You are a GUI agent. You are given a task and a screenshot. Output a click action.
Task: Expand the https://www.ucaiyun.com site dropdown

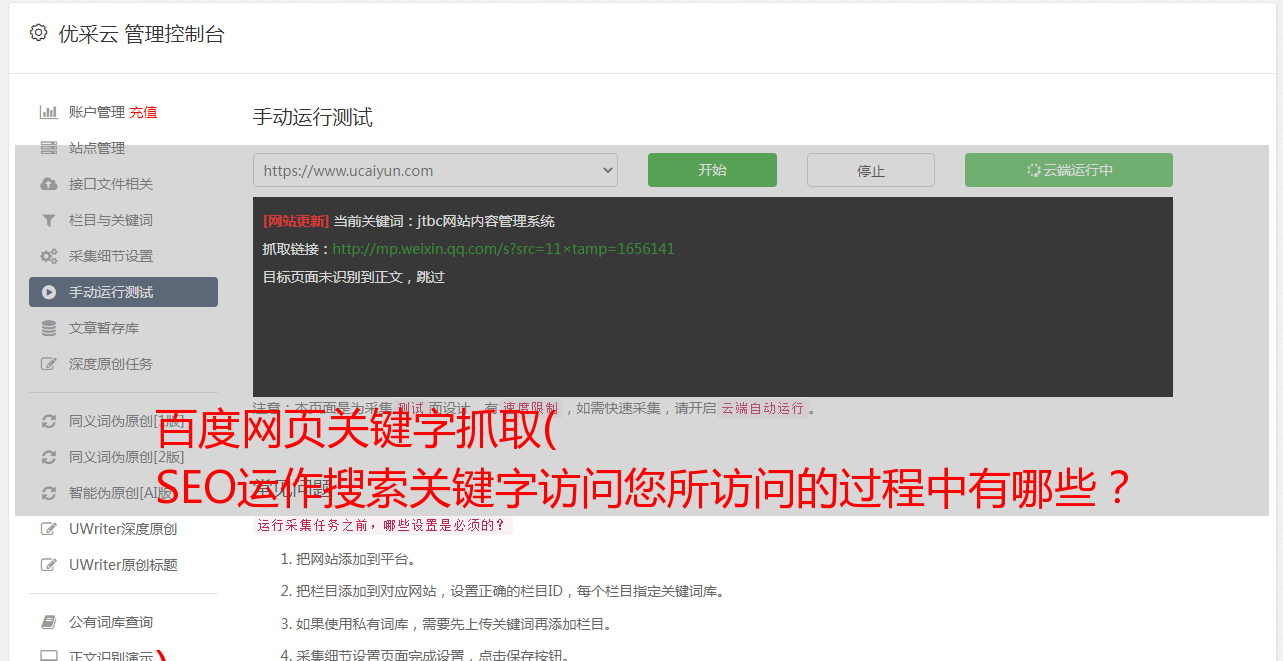435,170
